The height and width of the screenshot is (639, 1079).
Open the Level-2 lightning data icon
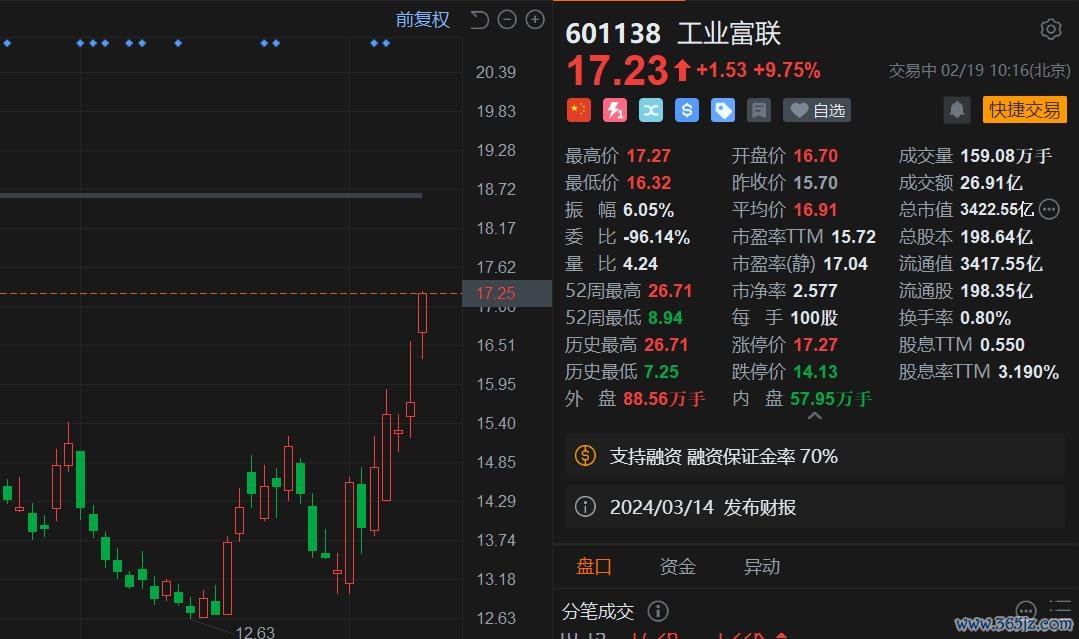tap(614, 110)
